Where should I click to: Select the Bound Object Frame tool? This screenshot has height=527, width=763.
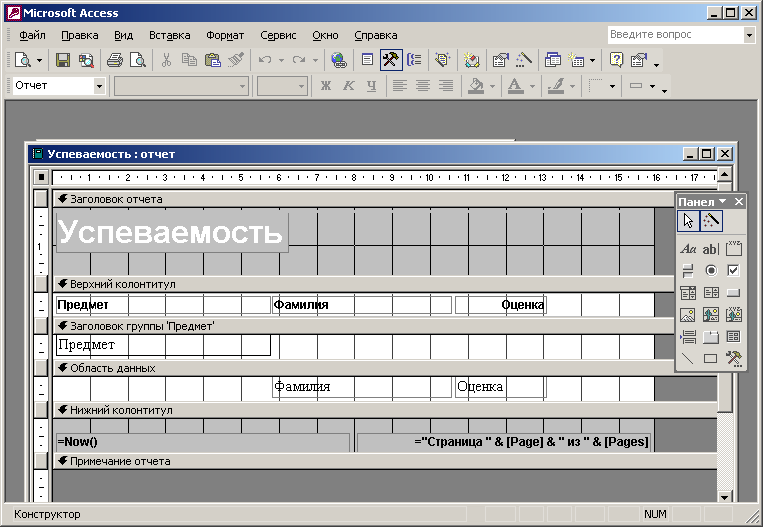733,314
